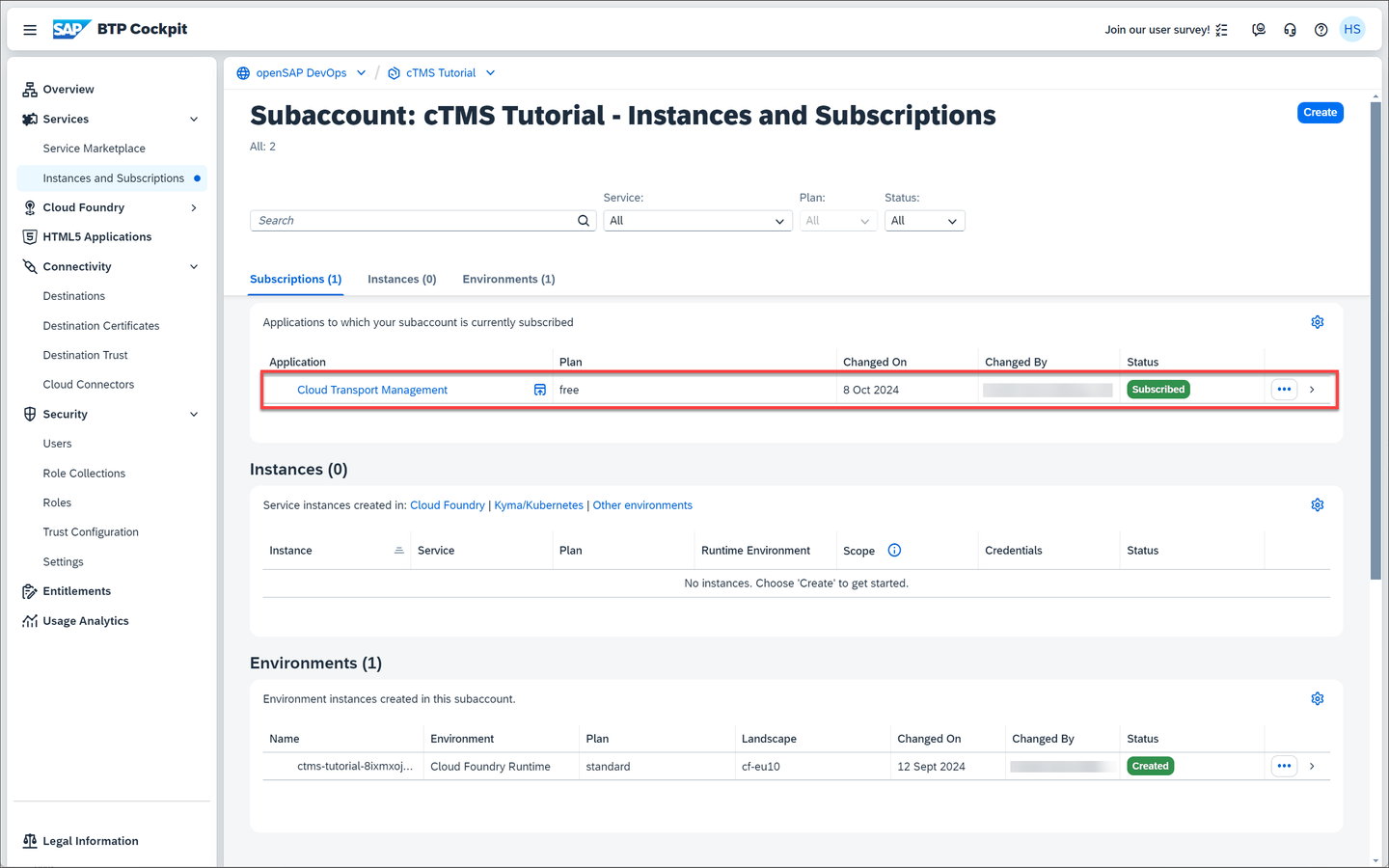The height and width of the screenshot is (868, 1389).
Task: Open Role Collections in sidebar
Action: (84, 474)
